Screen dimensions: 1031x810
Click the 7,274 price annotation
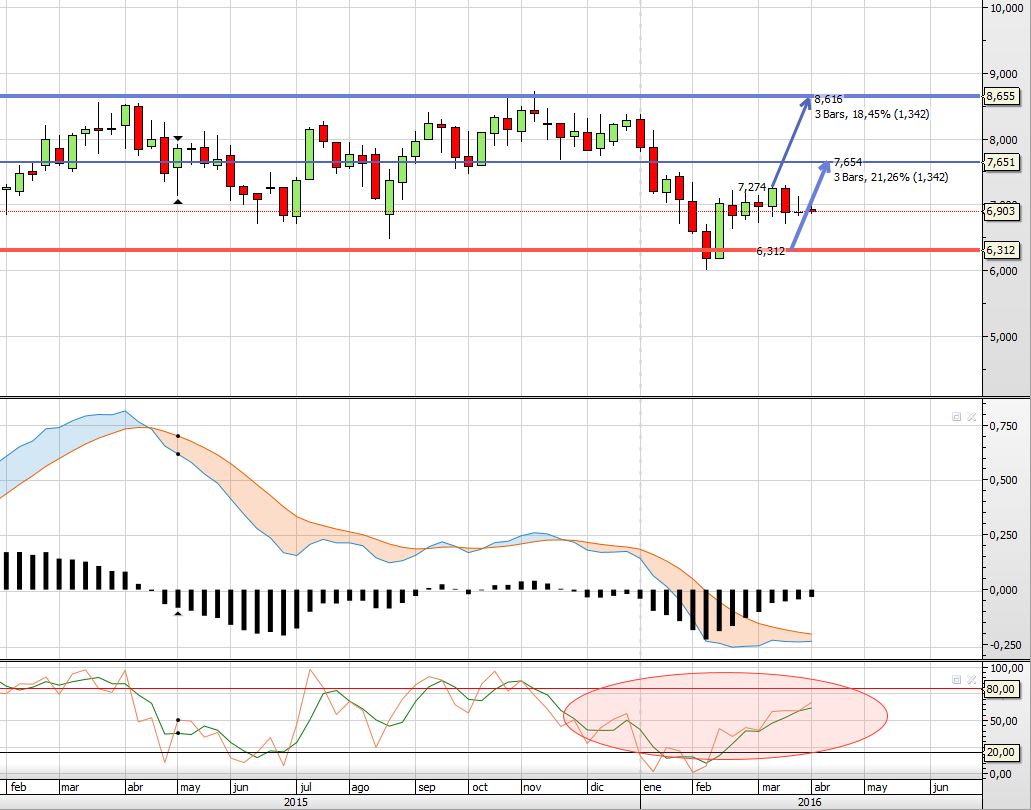point(752,187)
